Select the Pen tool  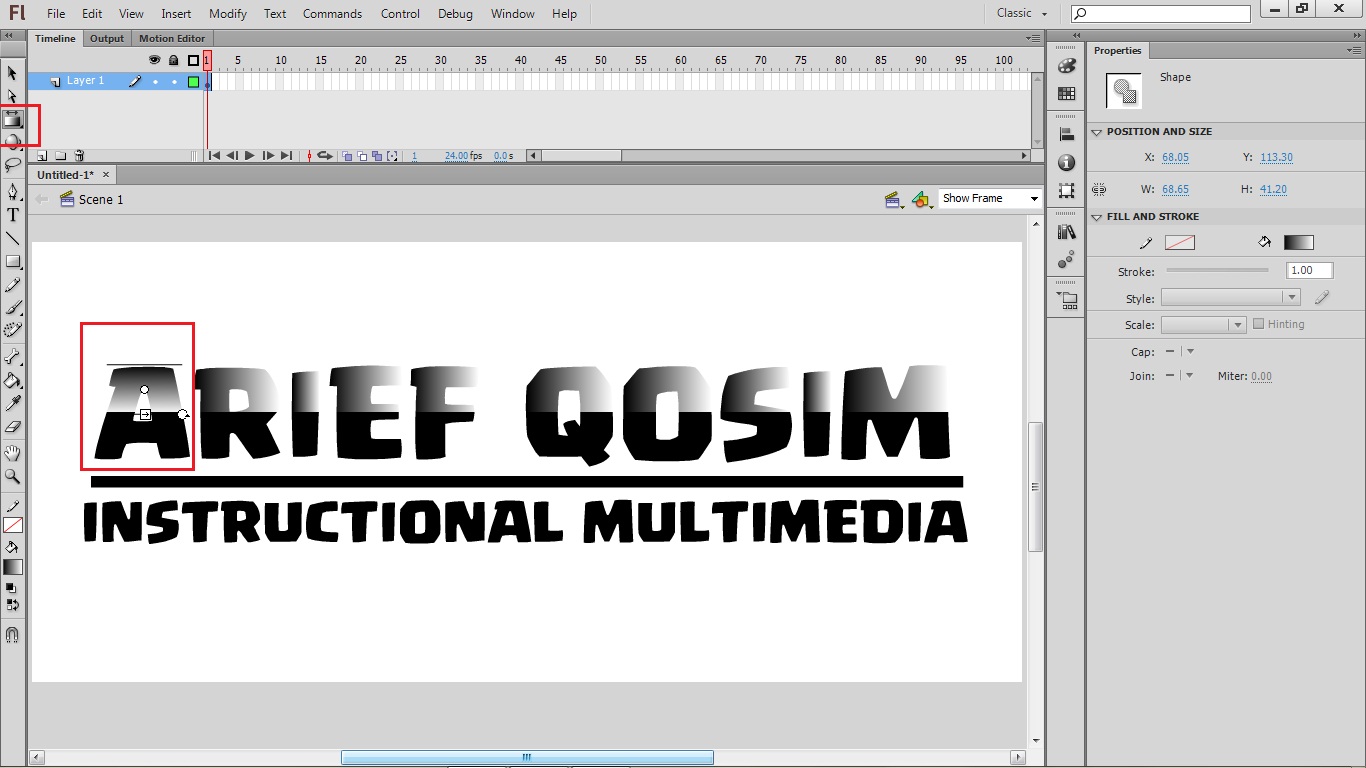coord(13,191)
